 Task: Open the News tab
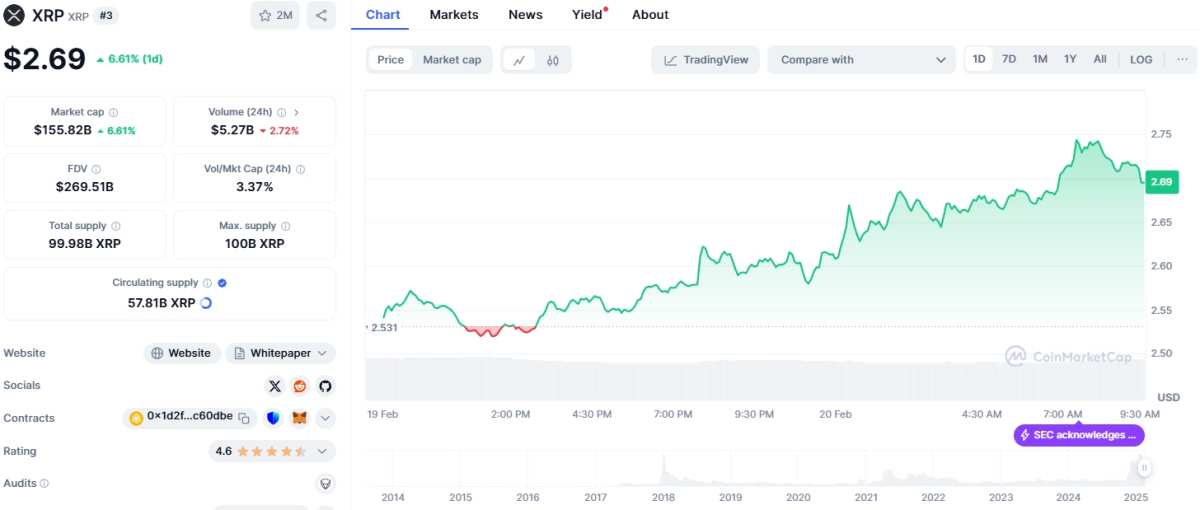click(525, 15)
